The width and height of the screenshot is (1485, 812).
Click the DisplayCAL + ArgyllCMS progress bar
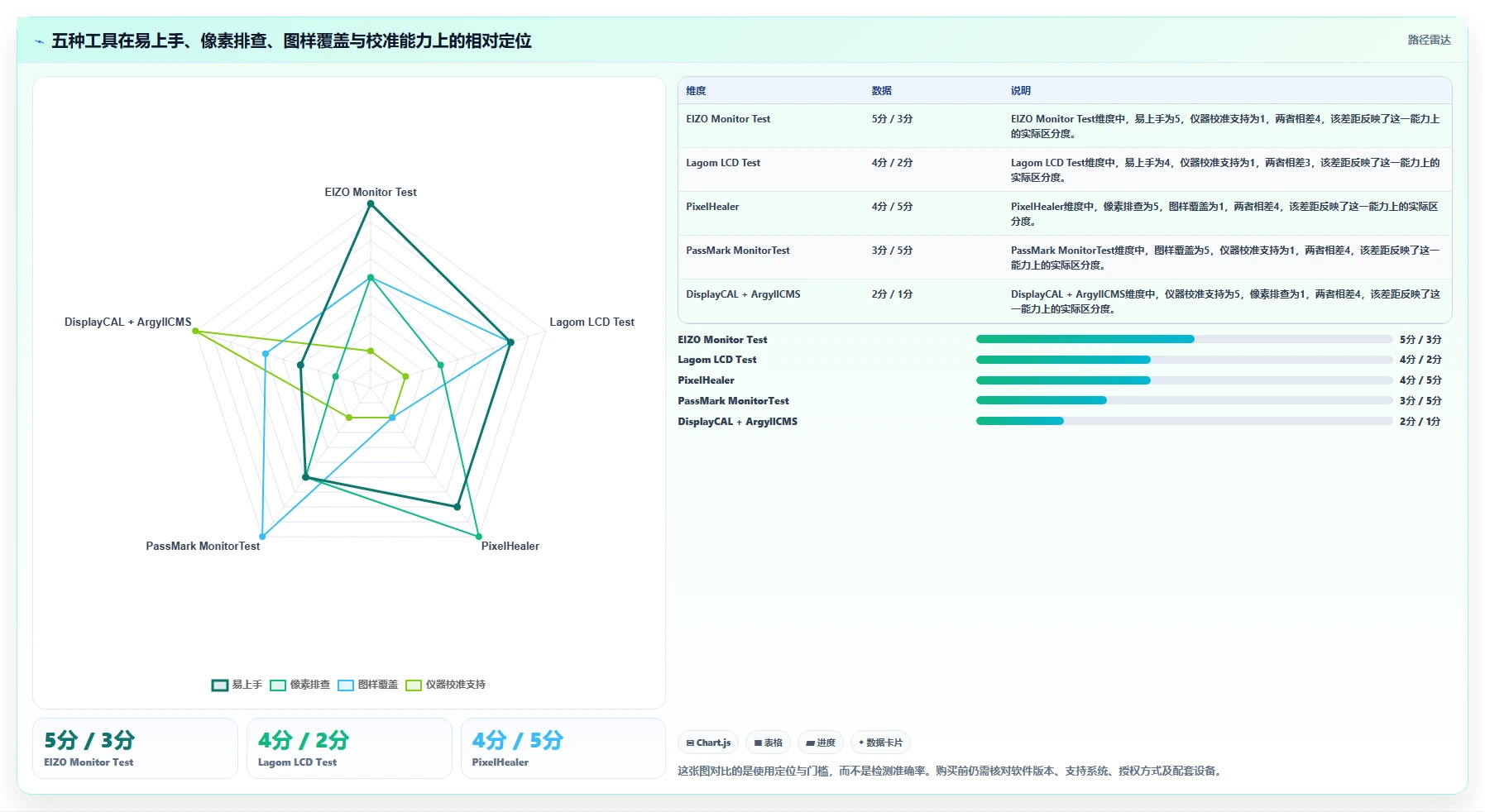(x=1184, y=421)
